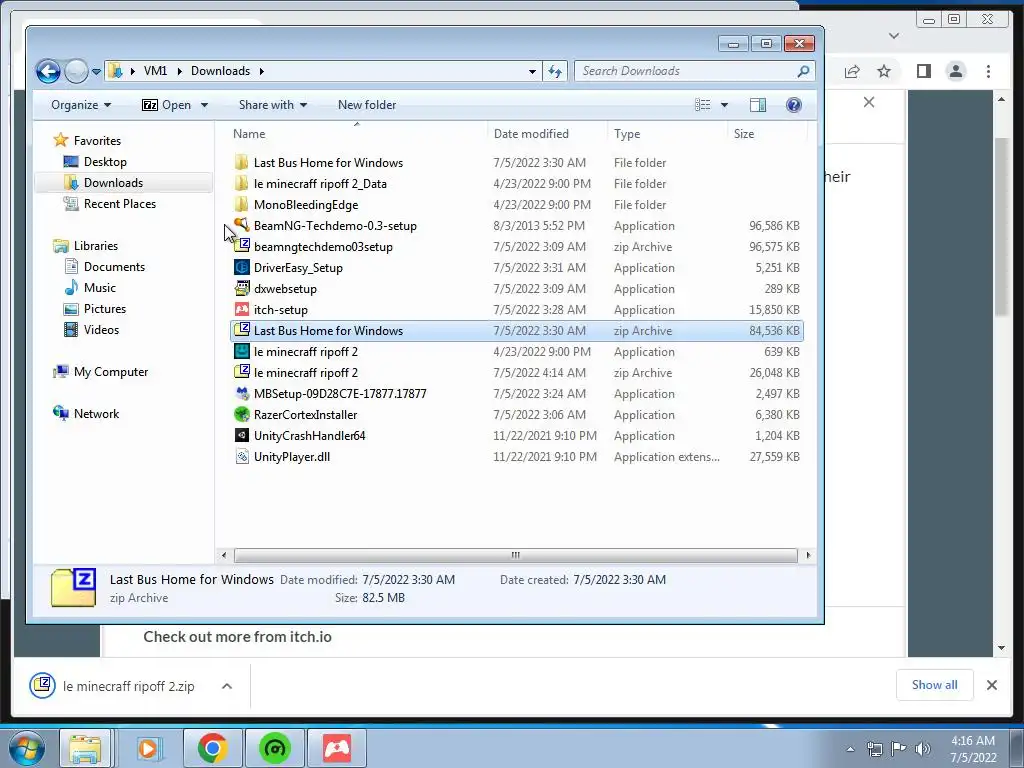Sort by the Name column header

click(356, 134)
